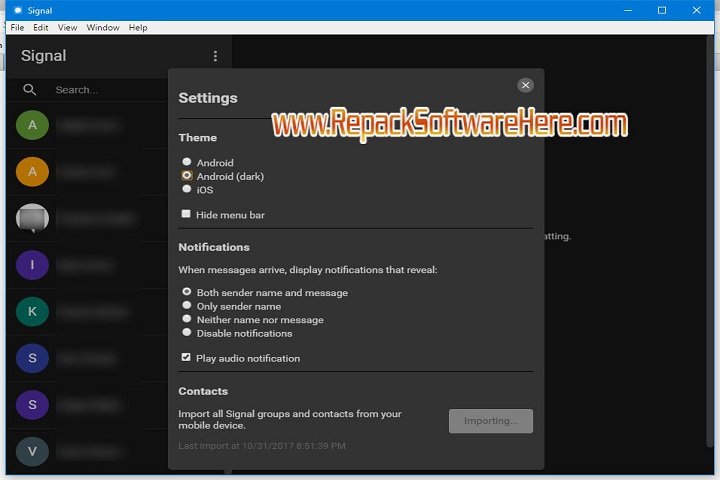
Task: Select the iOS theme radio button
Action: (x=186, y=189)
